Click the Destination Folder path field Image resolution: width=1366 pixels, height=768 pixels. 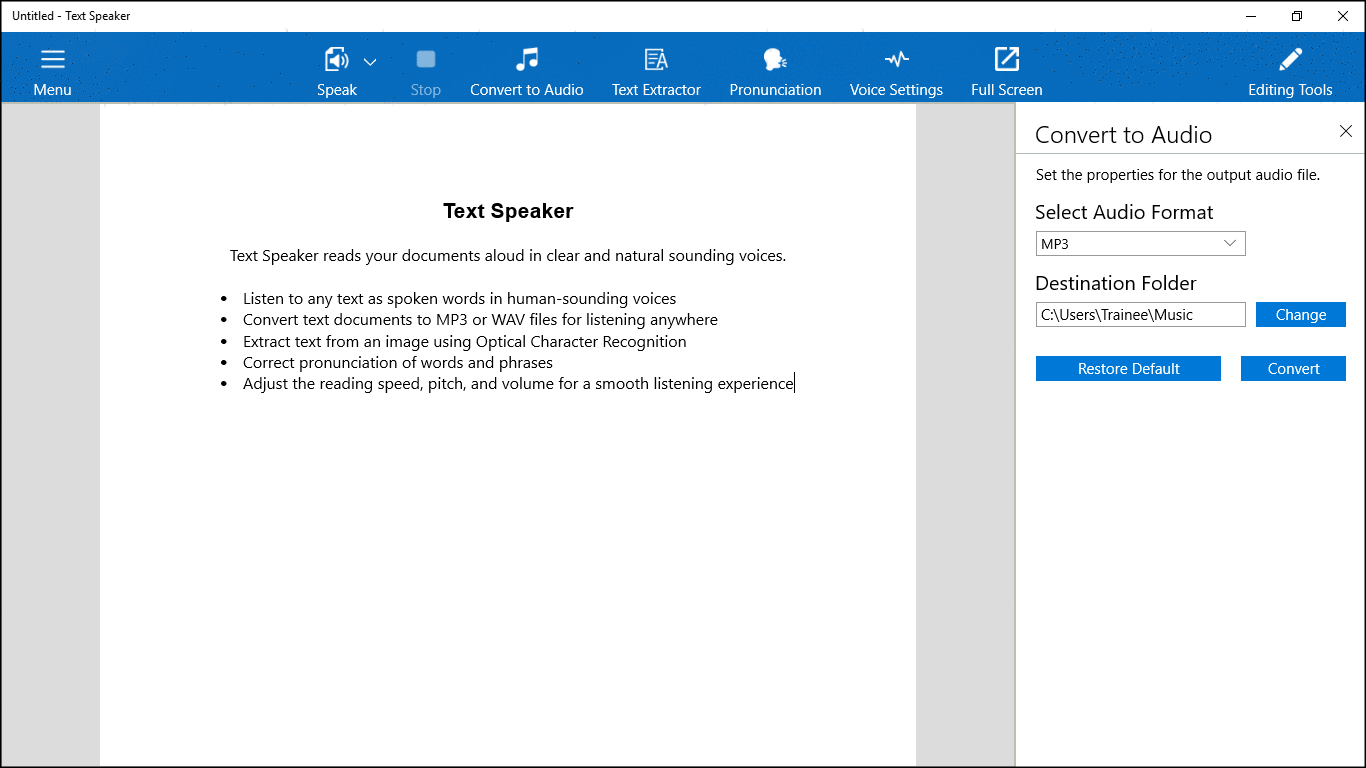pyautogui.click(x=1140, y=315)
